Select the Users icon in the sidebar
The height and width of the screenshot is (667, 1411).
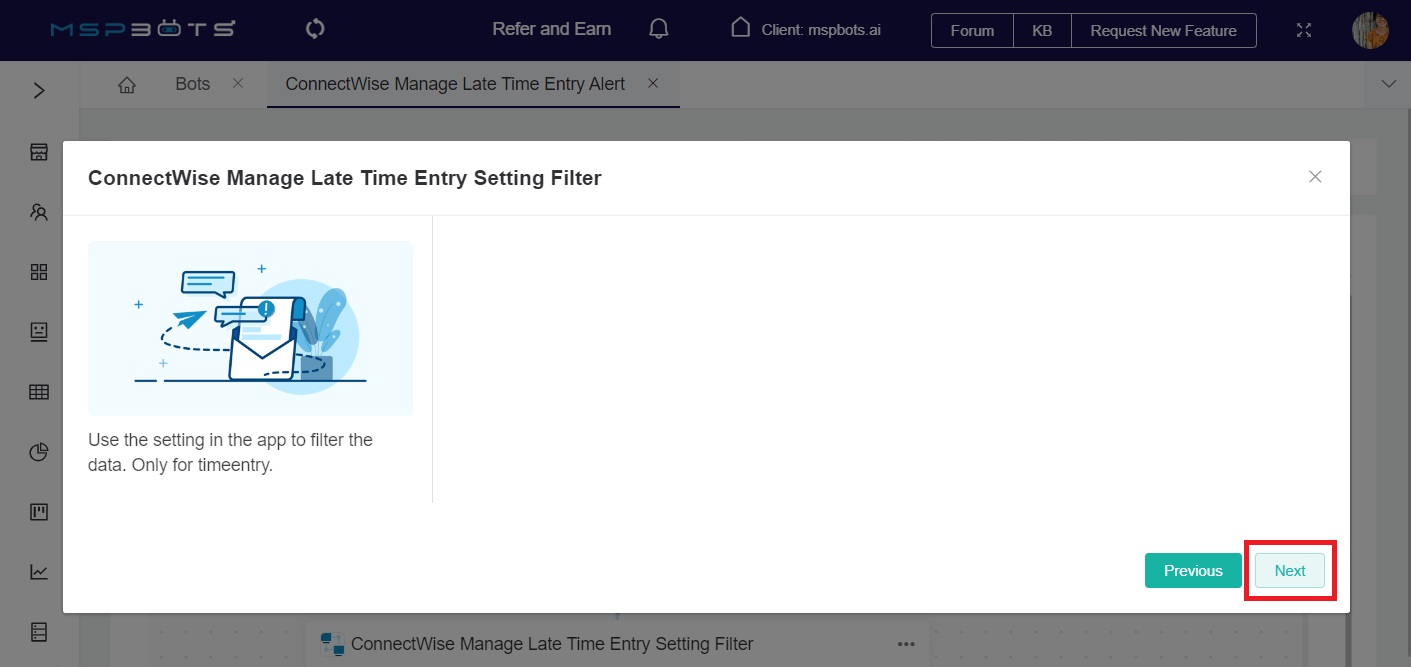pos(38,211)
